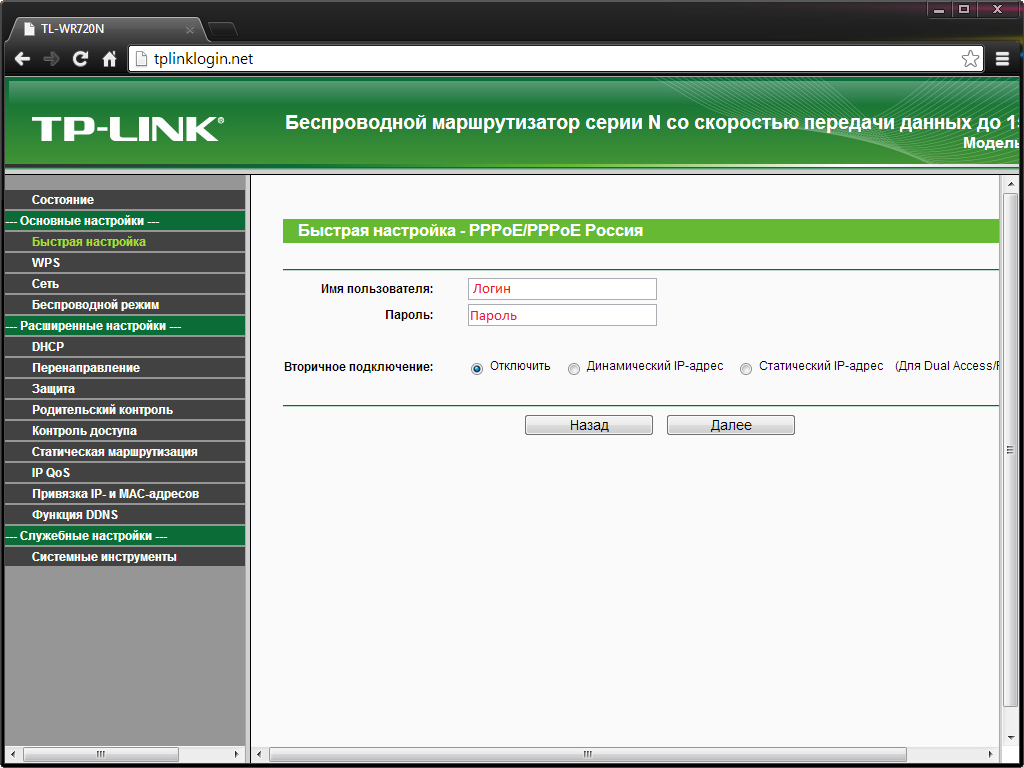Click the browser Back navigation arrow

(x=22, y=58)
